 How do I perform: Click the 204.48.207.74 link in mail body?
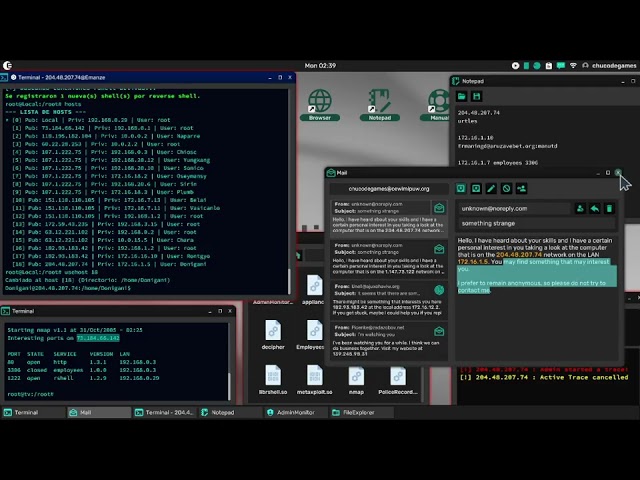click(x=519, y=254)
